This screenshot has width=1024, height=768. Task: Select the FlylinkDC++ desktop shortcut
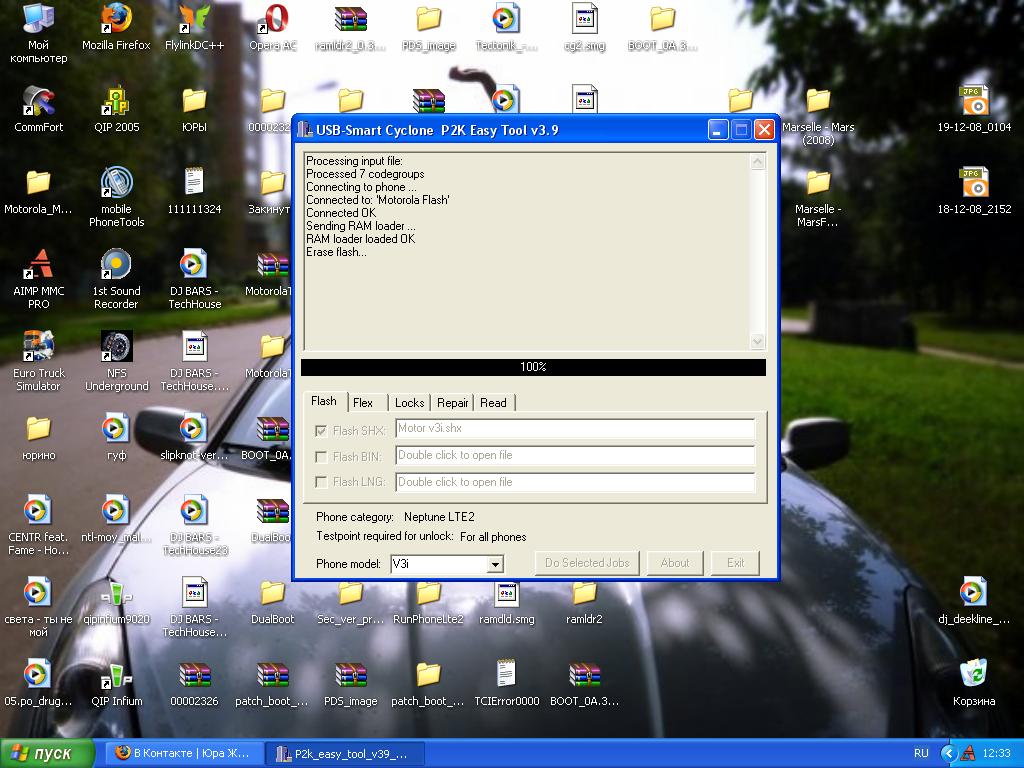195,27
